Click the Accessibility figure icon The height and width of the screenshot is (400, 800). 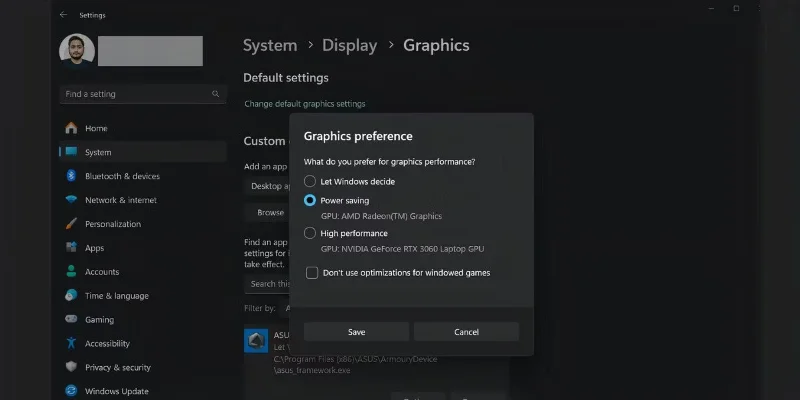click(x=71, y=343)
